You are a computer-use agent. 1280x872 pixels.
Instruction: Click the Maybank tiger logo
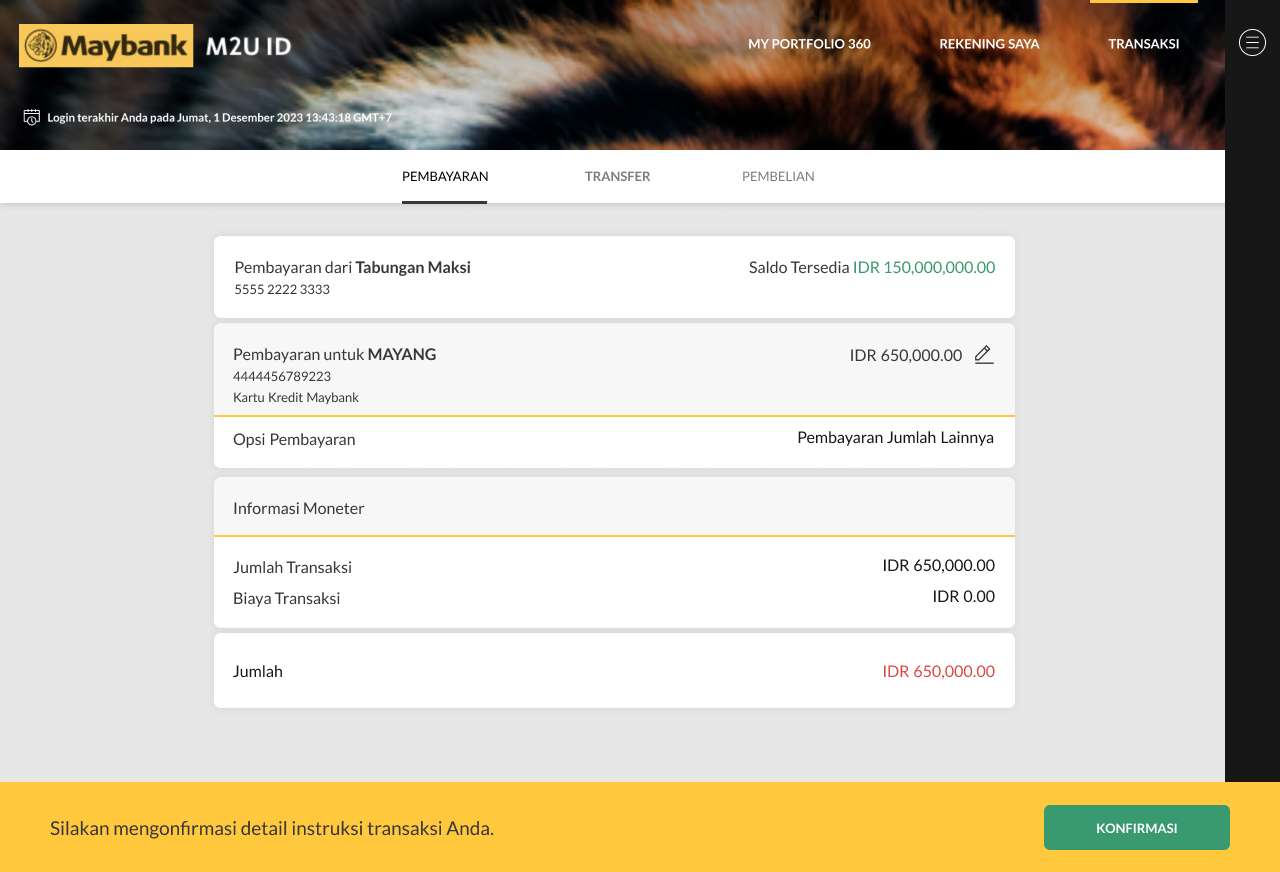41,46
